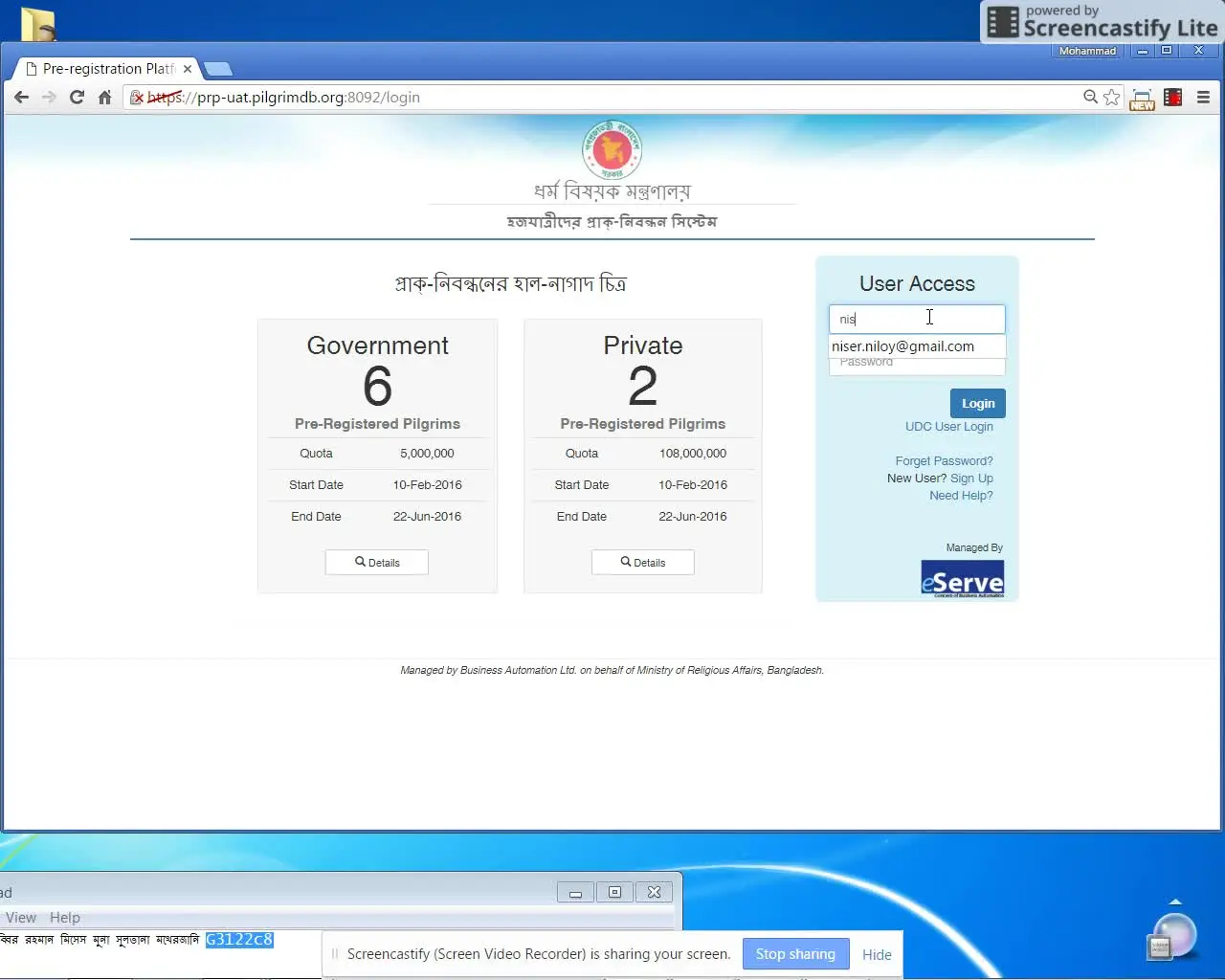Screen dimensions: 1225x980
Task: Click the zoom magnifier icon in address bar
Action: (1090, 97)
